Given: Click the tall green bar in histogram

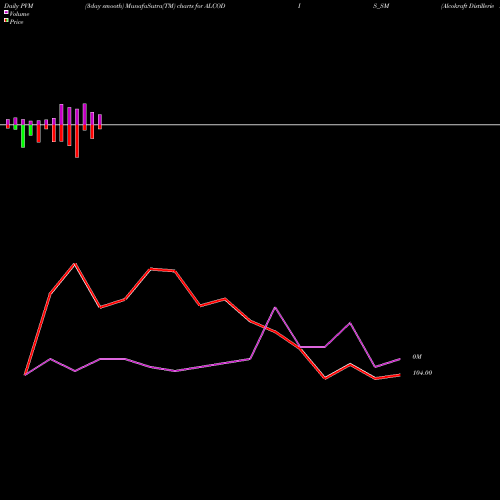Looking at the screenshot, I should coord(23,136).
